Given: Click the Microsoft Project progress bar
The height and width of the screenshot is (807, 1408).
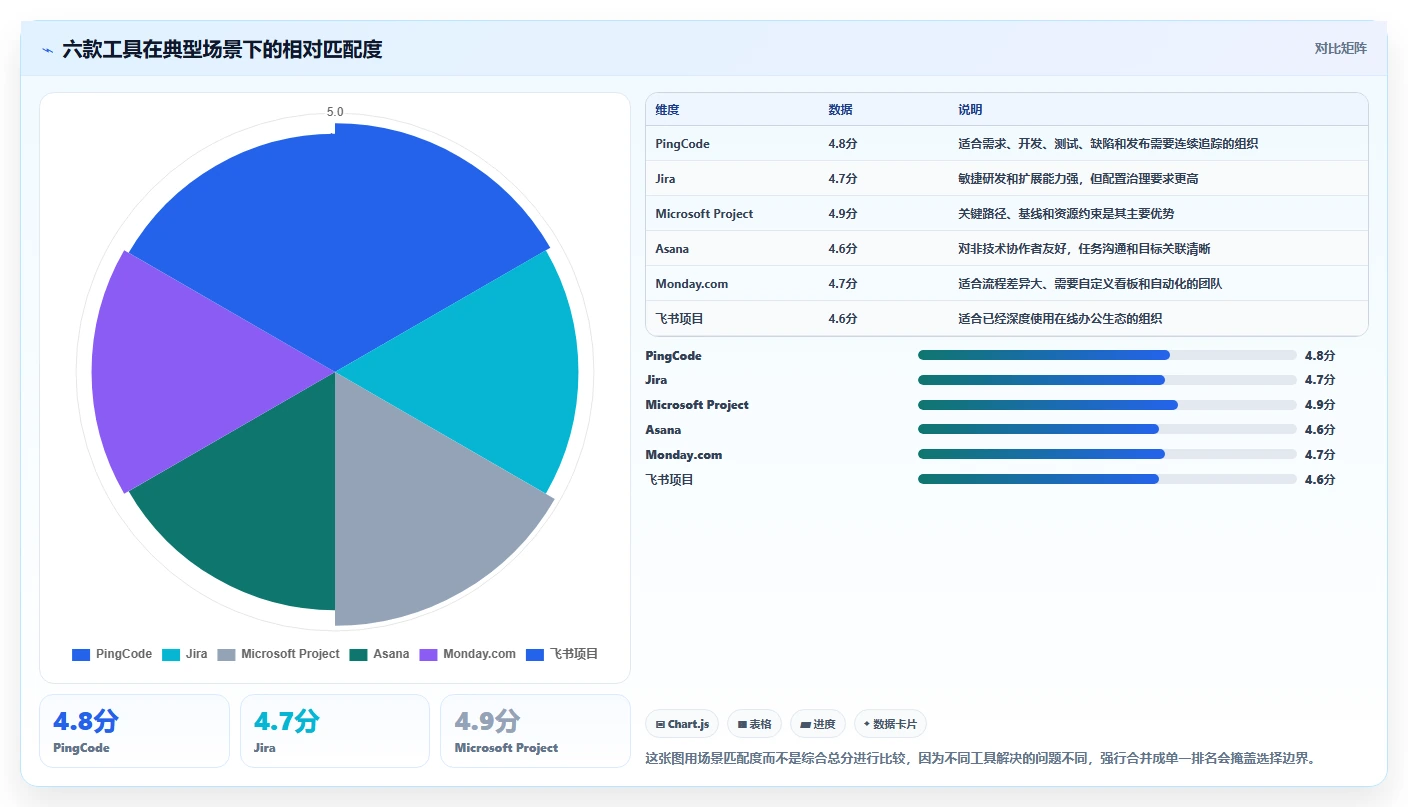Looking at the screenshot, I should point(1107,405).
